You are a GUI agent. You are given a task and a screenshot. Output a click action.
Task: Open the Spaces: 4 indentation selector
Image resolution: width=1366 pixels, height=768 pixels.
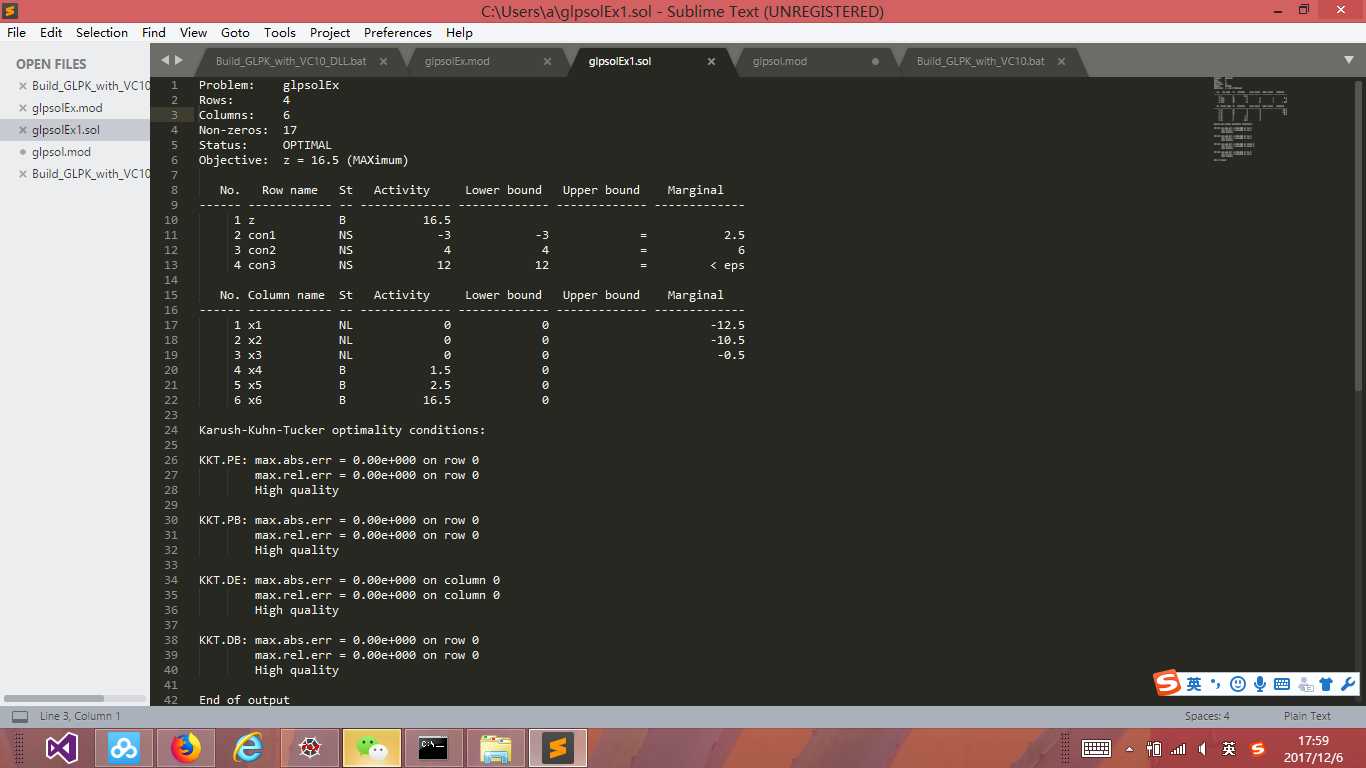(1207, 716)
